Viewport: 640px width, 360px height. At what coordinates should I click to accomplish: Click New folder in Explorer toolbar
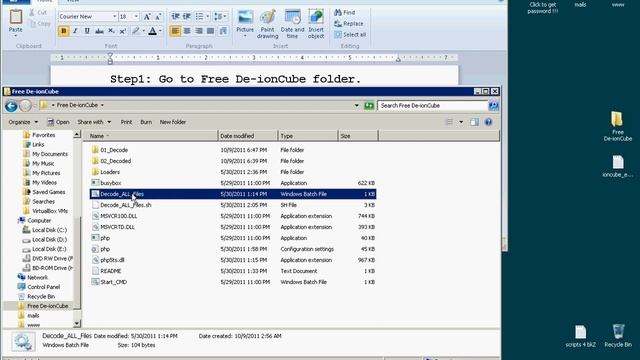coord(173,122)
